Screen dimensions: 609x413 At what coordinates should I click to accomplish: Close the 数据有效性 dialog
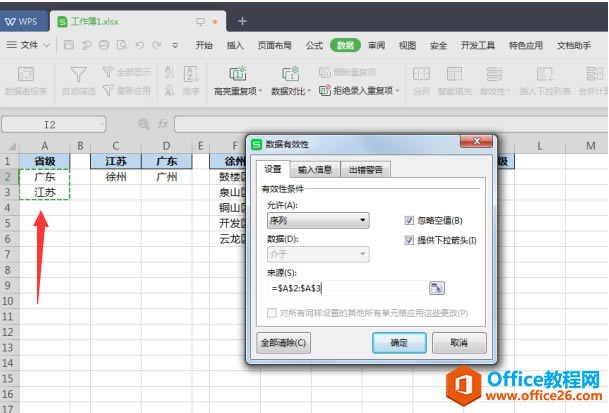point(477,141)
